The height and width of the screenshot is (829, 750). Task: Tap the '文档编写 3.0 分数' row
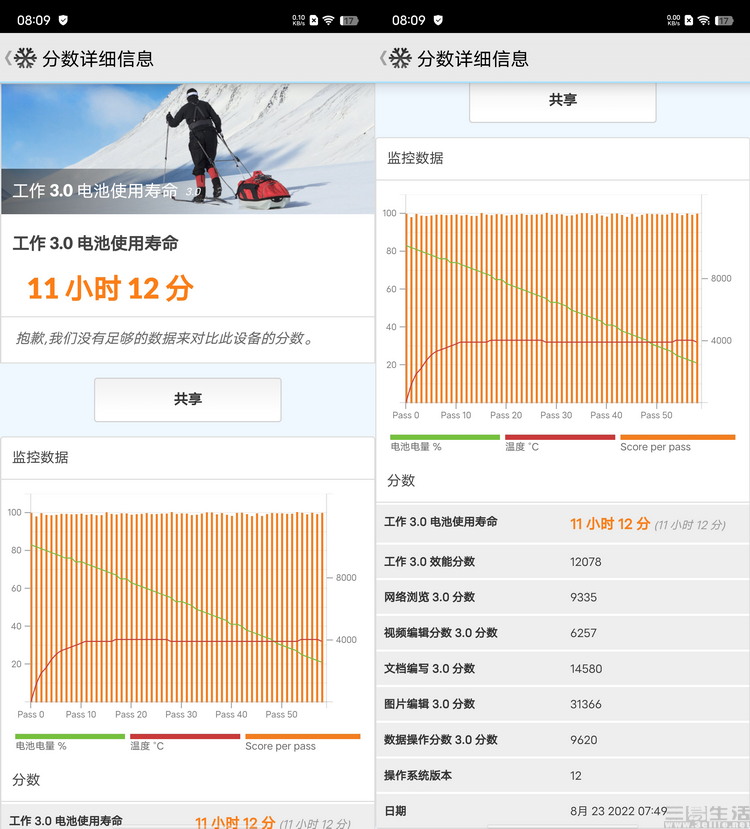563,668
